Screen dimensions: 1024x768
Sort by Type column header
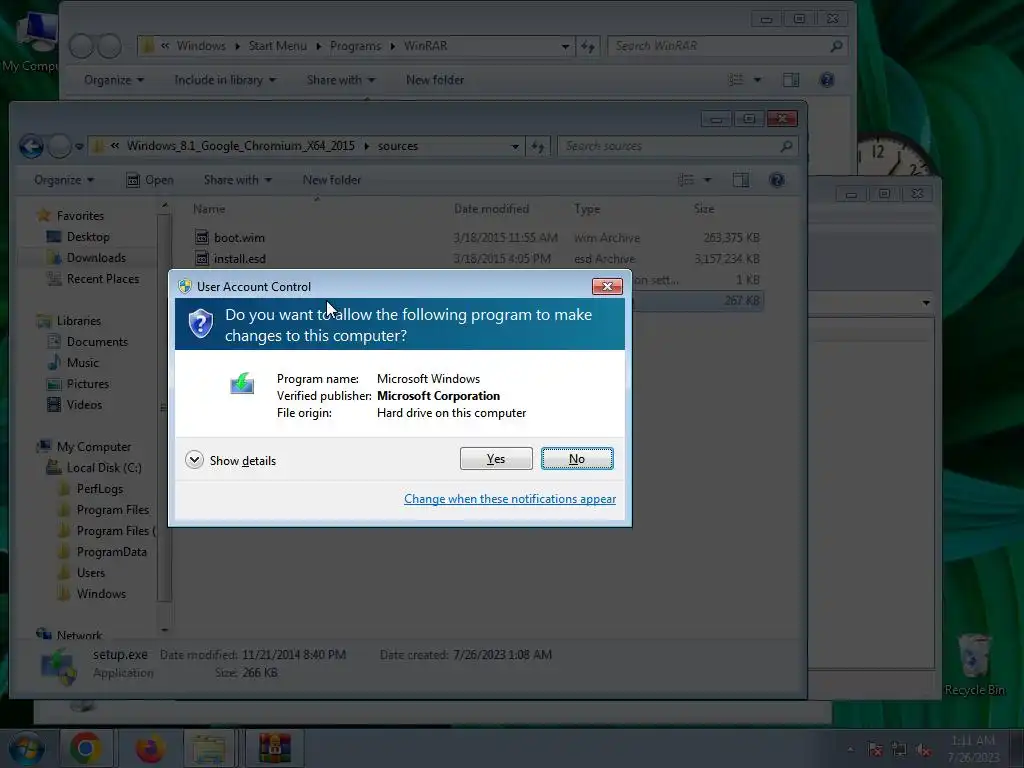[x=586, y=209]
